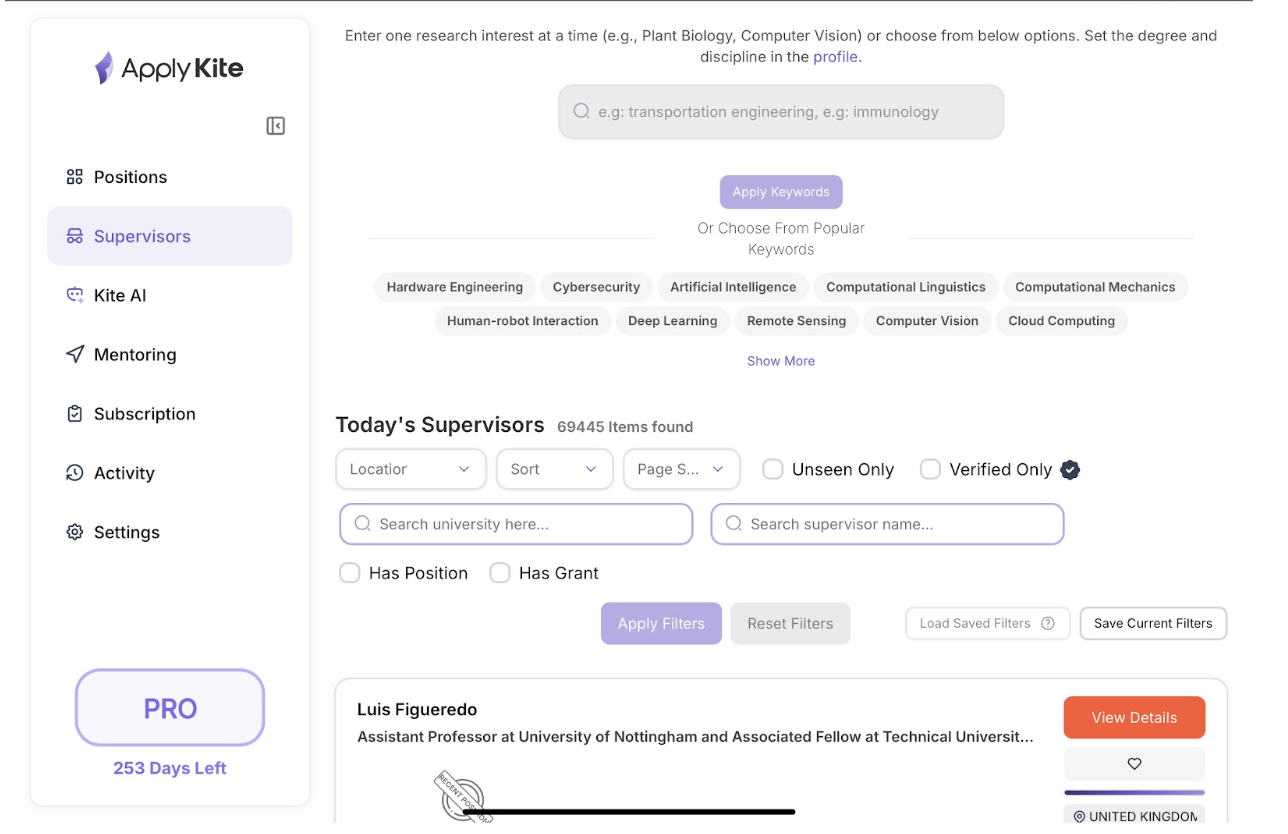
Task: Open the Page Size dropdown
Action: (681, 469)
